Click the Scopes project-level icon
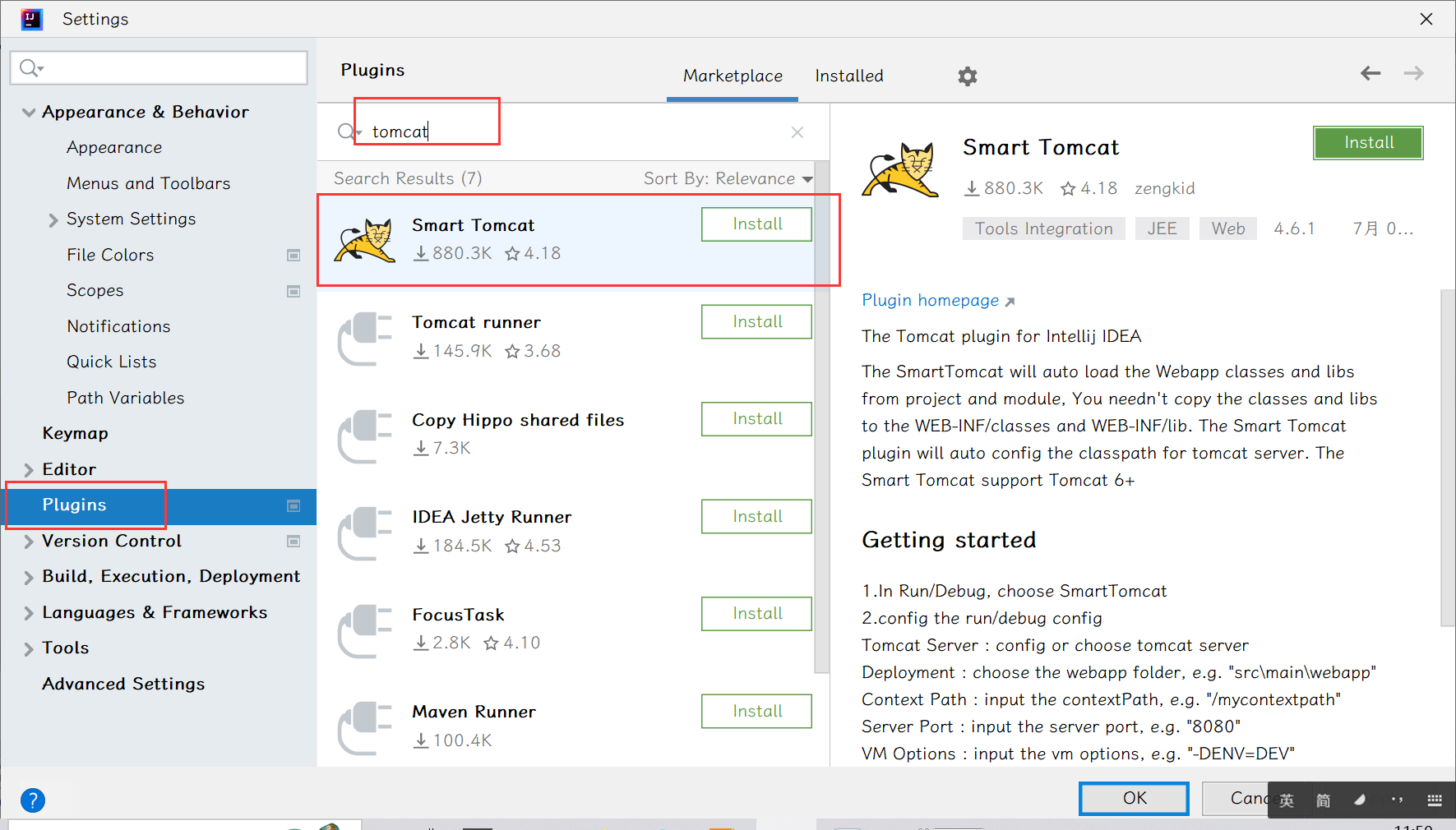The image size is (1456, 830). (294, 291)
